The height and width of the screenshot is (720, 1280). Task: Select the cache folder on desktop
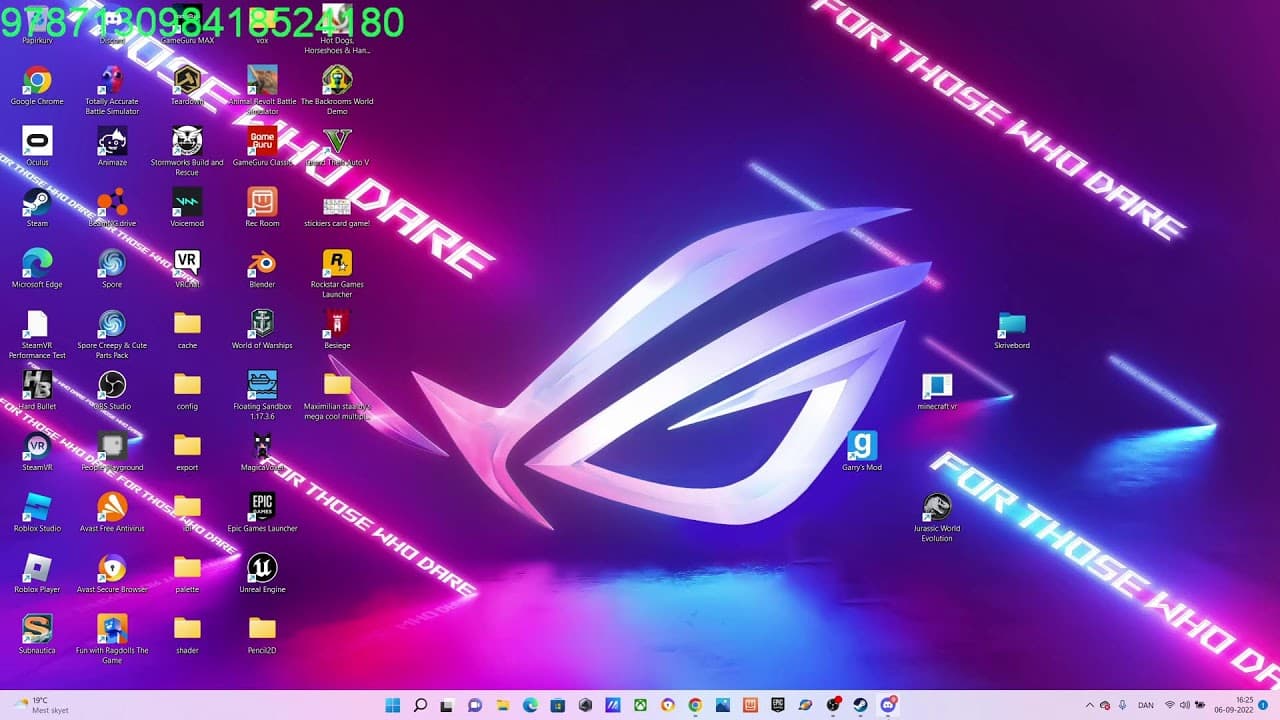pyautogui.click(x=187, y=330)
